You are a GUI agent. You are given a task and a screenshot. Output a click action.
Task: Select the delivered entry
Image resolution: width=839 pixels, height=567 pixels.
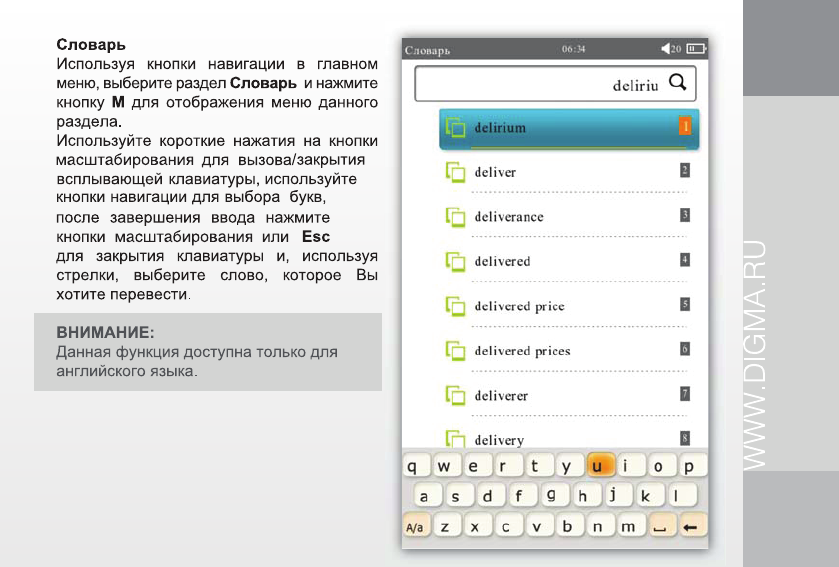tap(569, 262)
